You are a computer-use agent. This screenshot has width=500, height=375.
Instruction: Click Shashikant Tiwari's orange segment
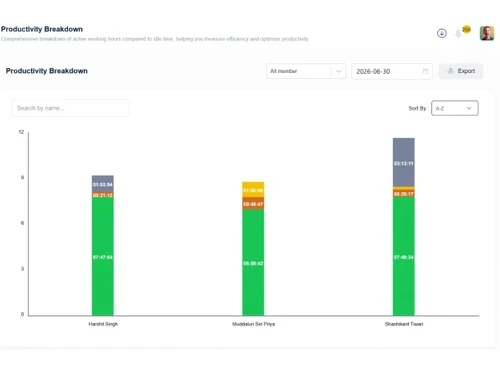point(404,193)
